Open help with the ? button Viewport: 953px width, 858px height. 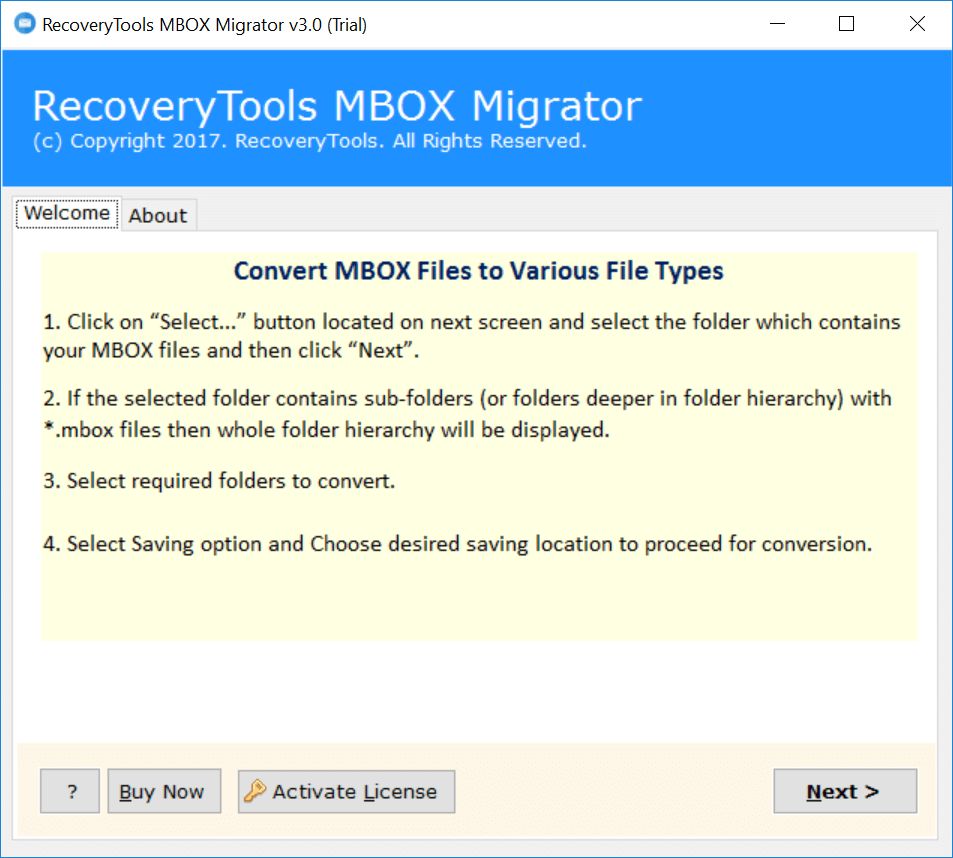[70, 791]
